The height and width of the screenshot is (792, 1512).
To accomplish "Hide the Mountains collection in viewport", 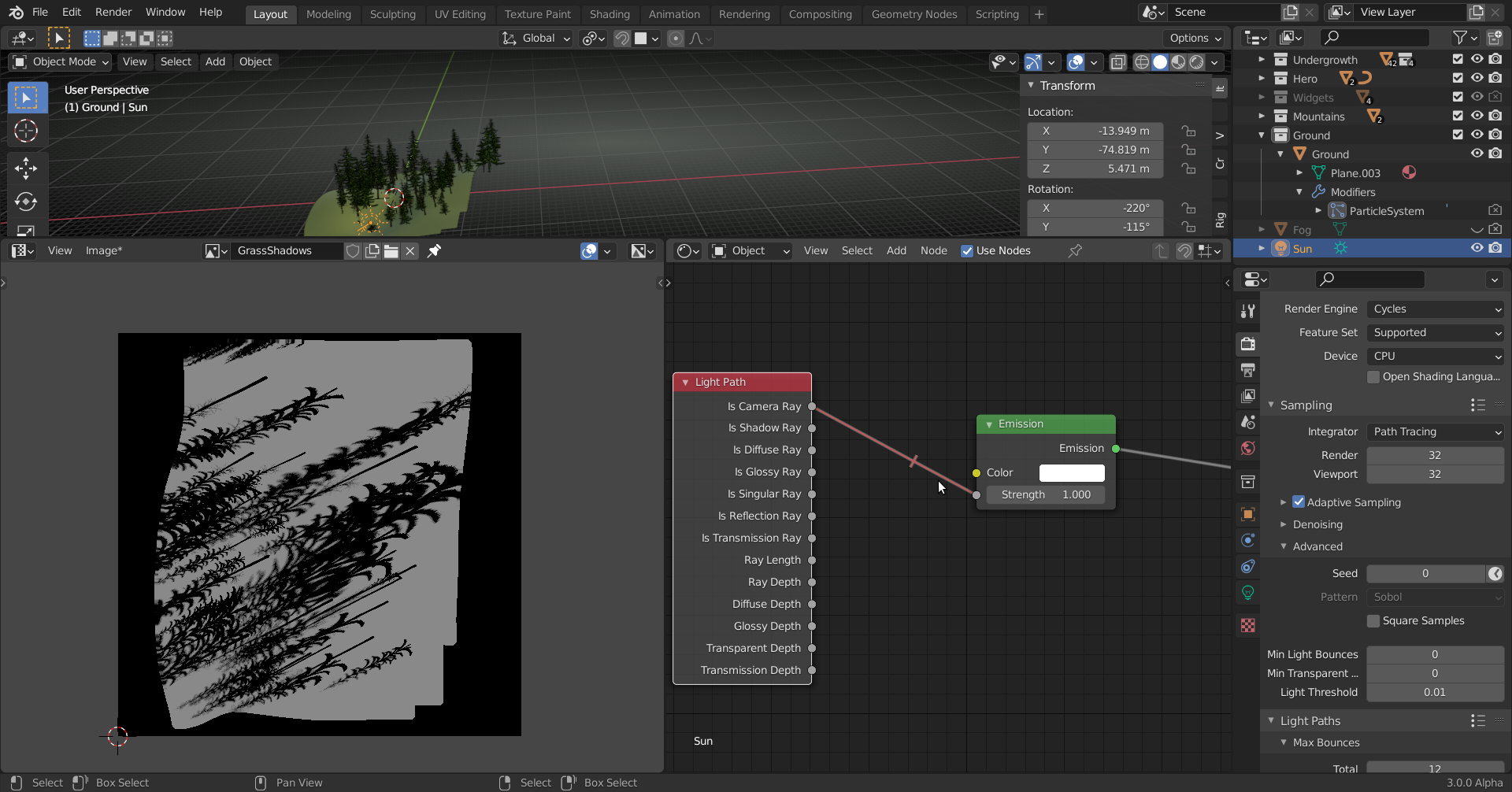I will [x=1477, y=117].
